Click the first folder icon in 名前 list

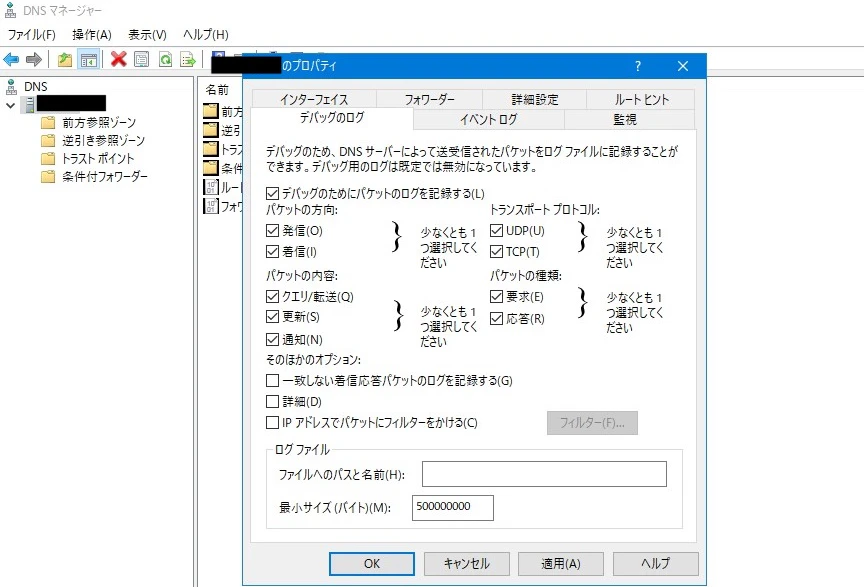(210, 111)
